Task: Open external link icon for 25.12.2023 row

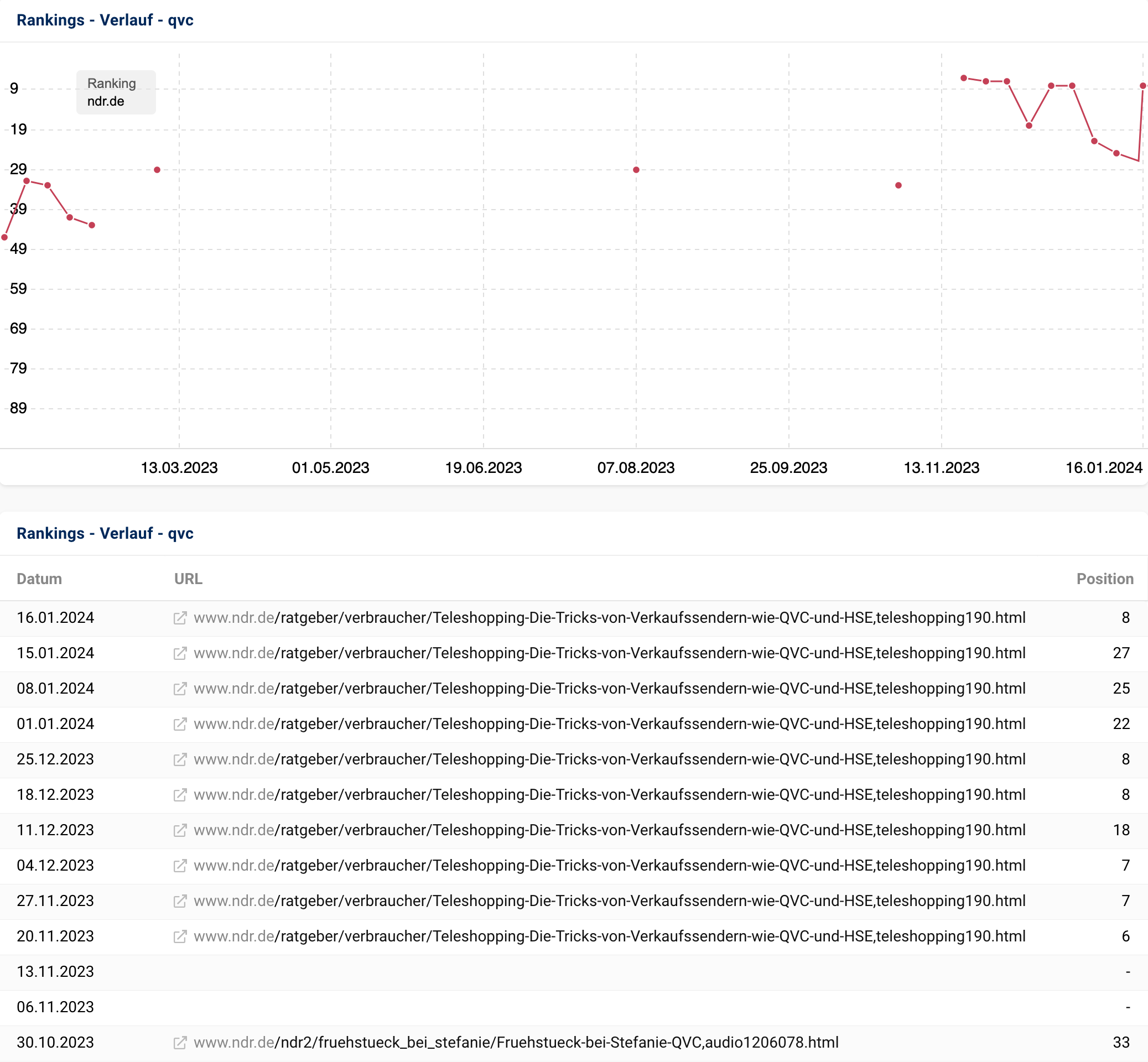Action: coord(180,759)
